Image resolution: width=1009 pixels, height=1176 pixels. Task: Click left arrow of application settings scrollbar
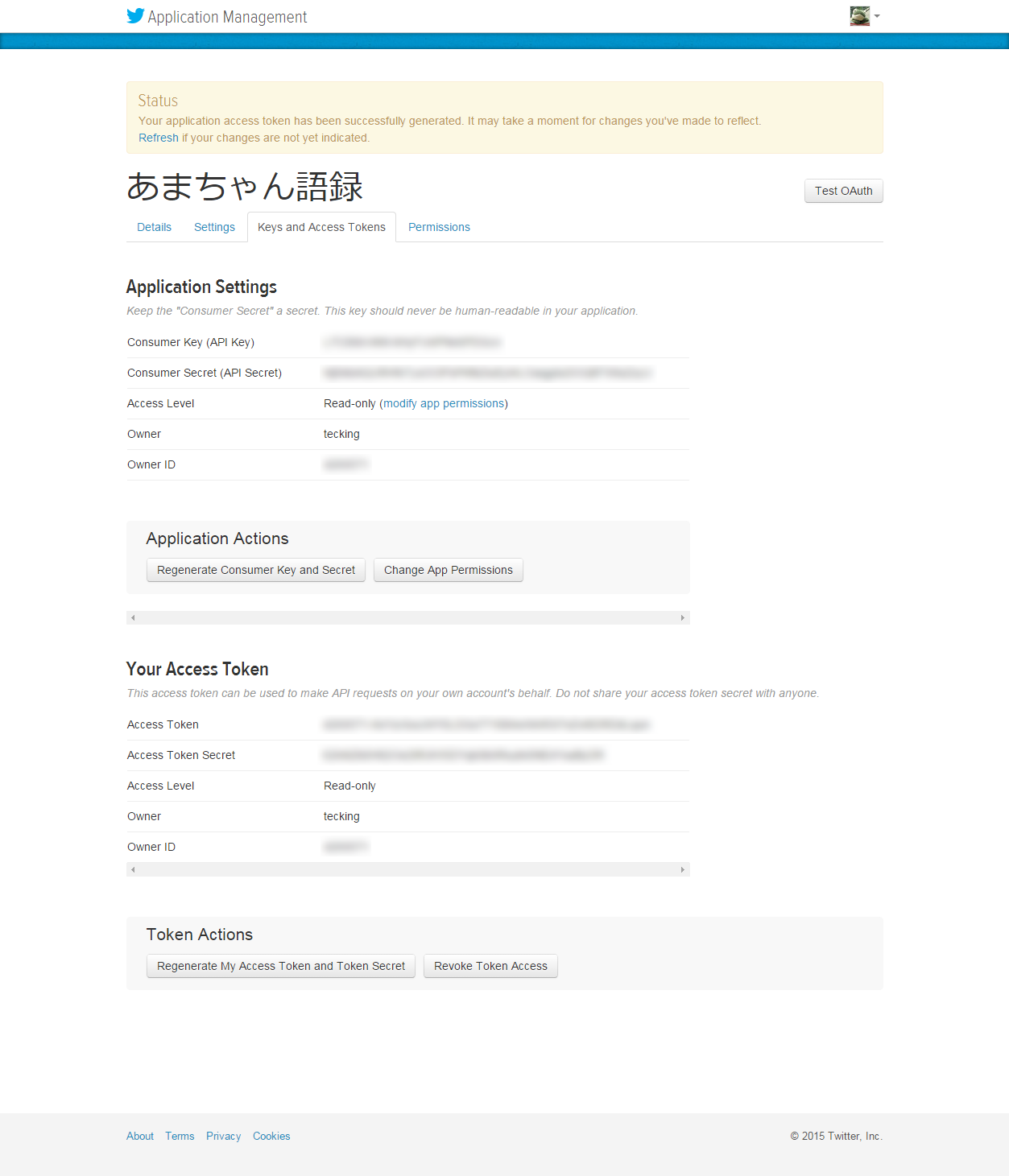[133, 618]
